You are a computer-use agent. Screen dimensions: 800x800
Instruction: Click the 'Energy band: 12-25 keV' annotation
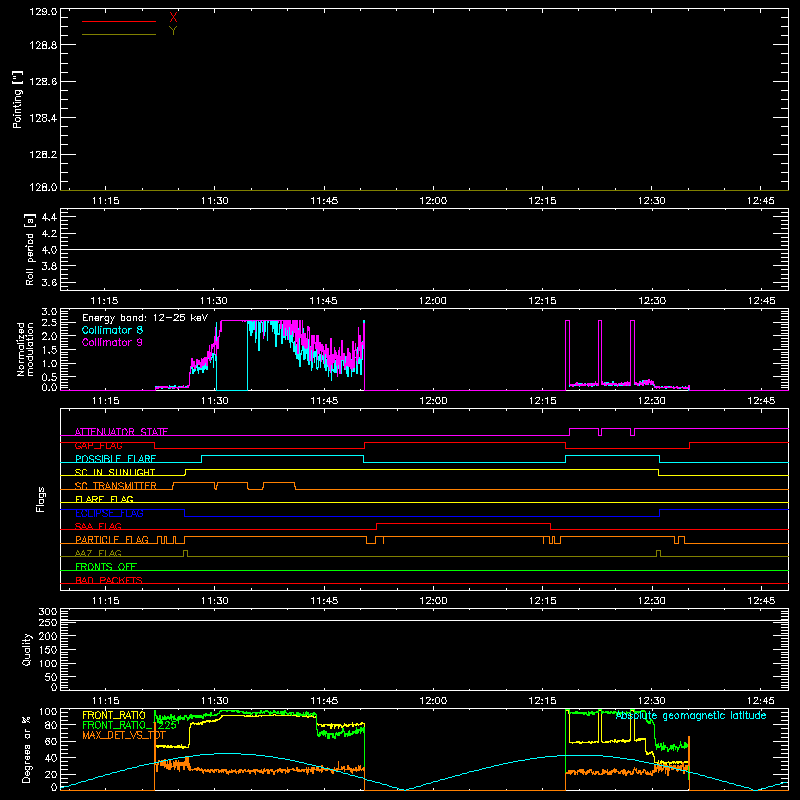[x=145, y=318]
